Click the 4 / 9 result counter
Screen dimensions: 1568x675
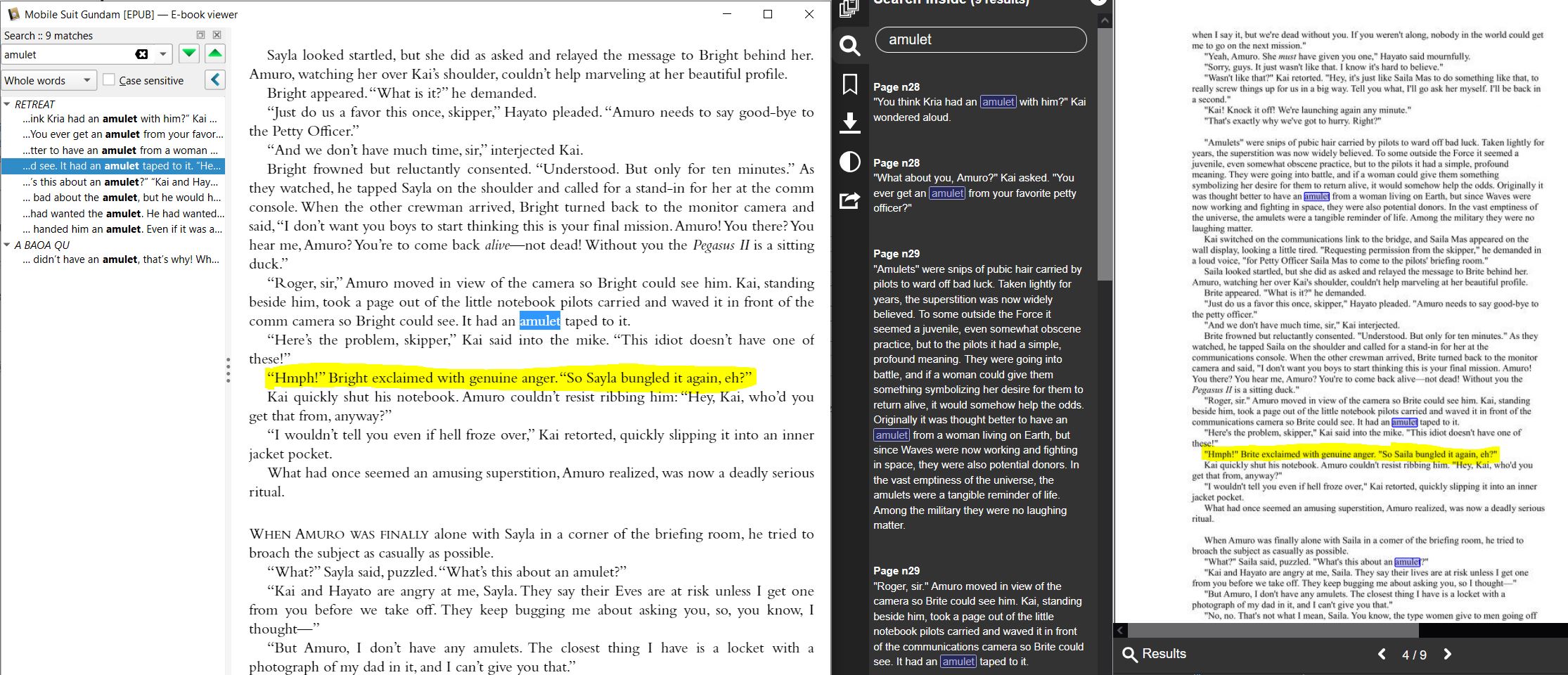pyautogui.click(x=1414, y=655)
